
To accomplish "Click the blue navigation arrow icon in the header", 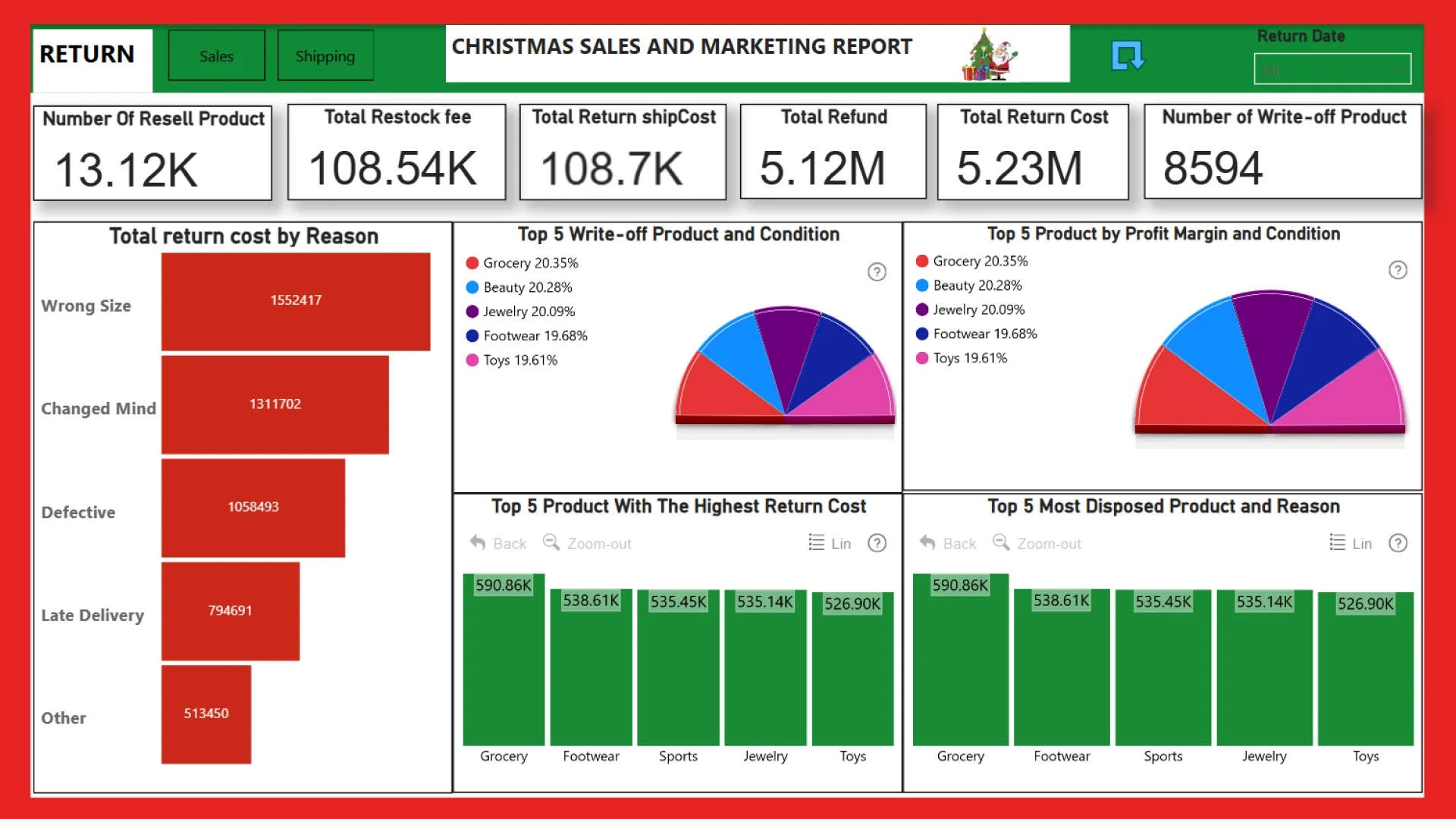I will [1128, 55].
